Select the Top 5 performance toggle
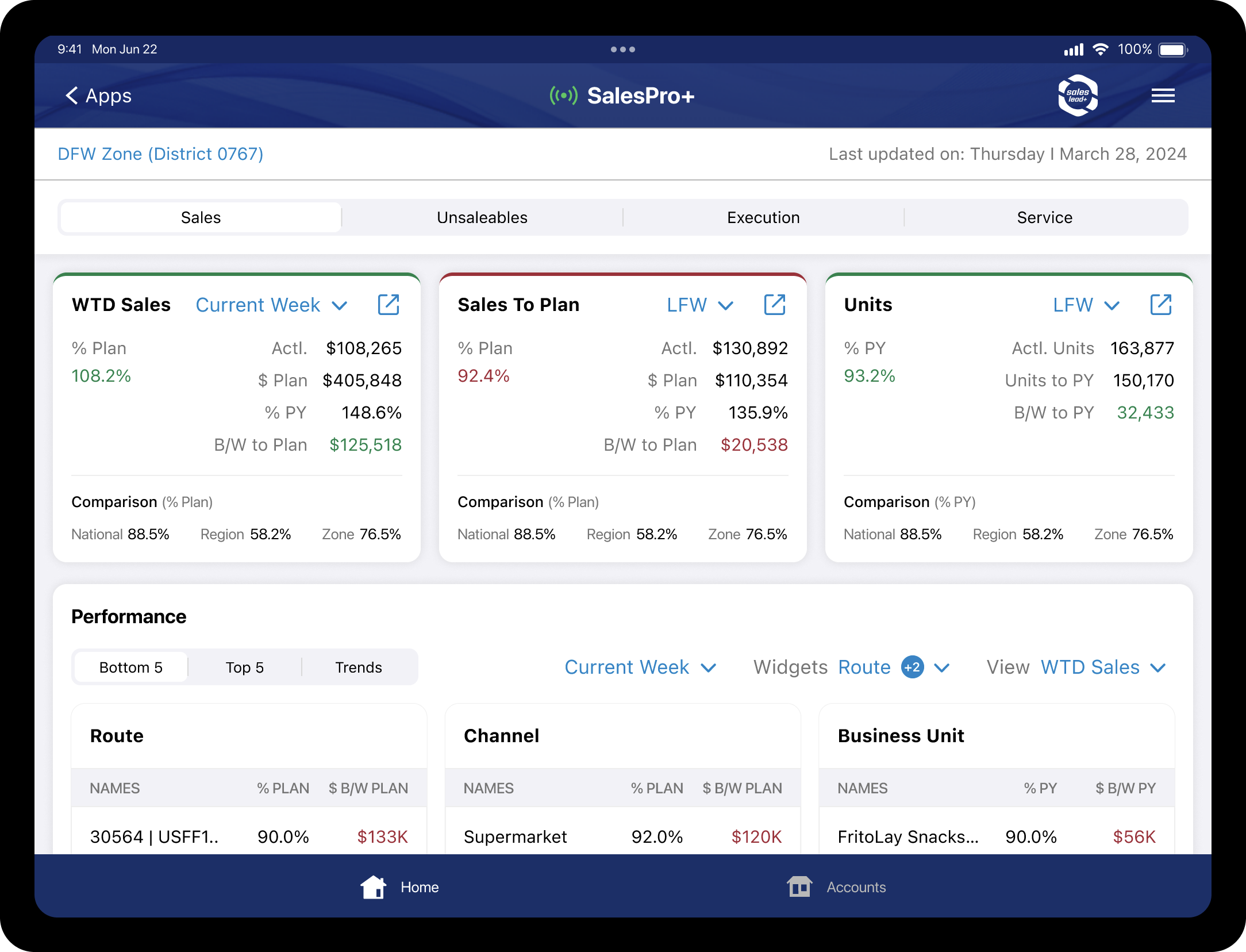This screenshot has width=1246, height=952. [244, 667]
